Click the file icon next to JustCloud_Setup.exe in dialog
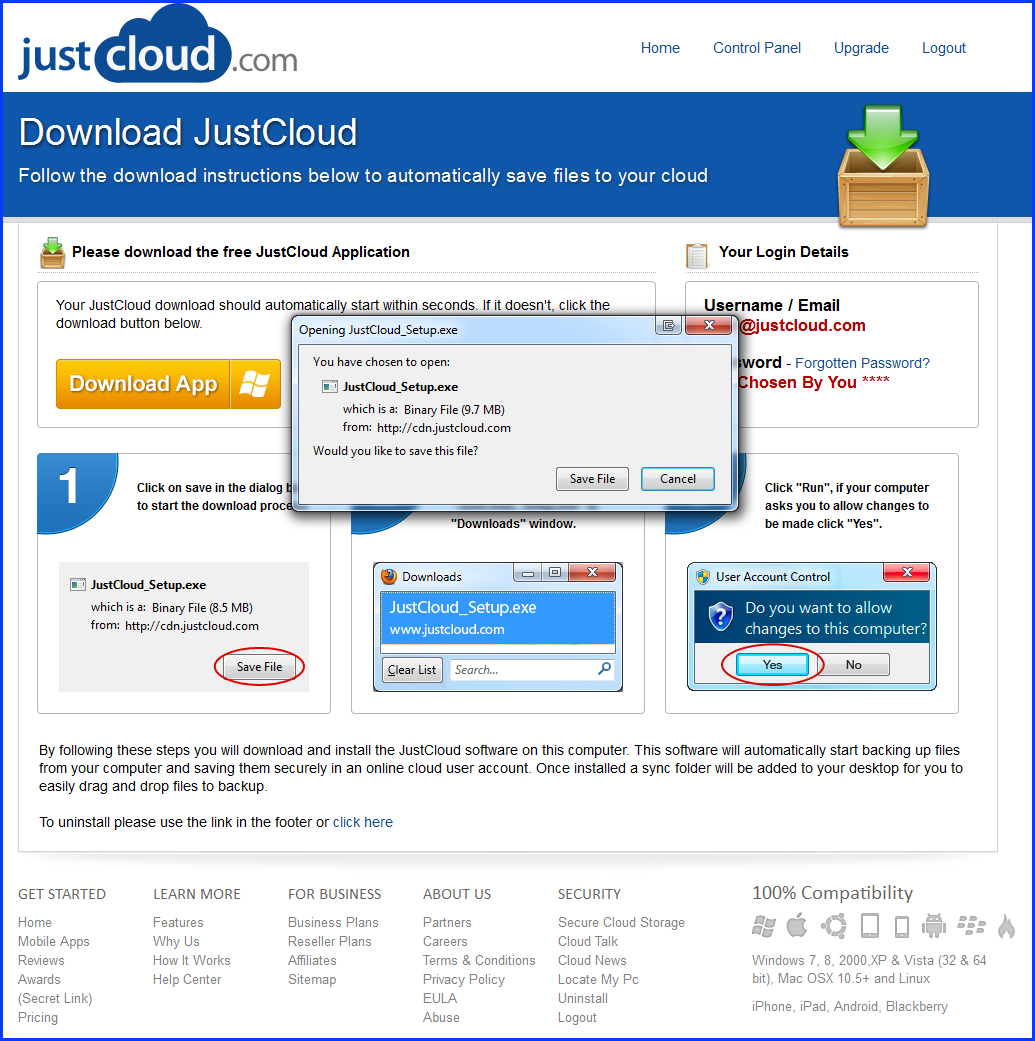 point(330,386)
